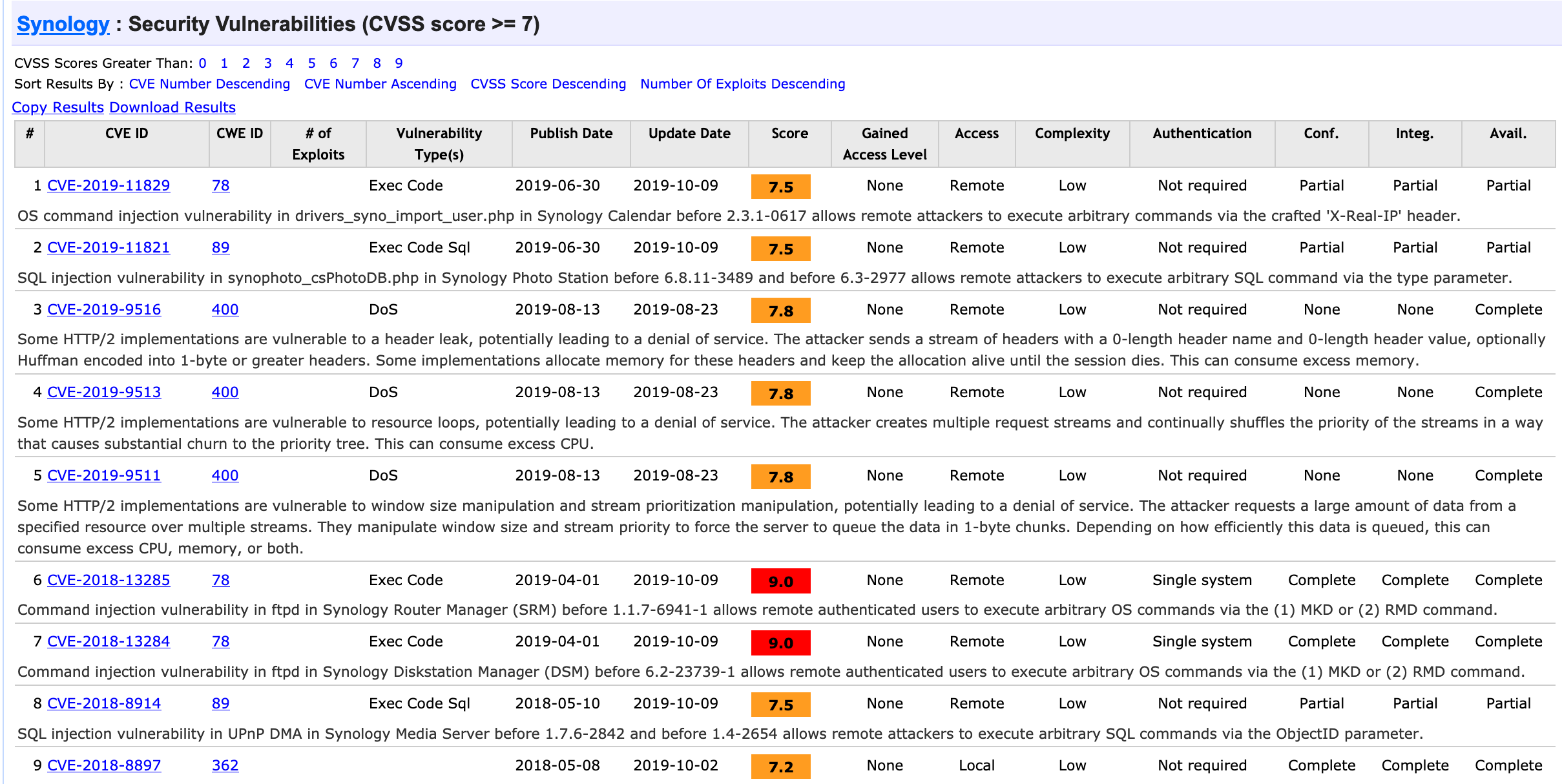Open CWE 362 link for CVE-2018-8897
The image size is (1562, 784).
click(225, 765)
